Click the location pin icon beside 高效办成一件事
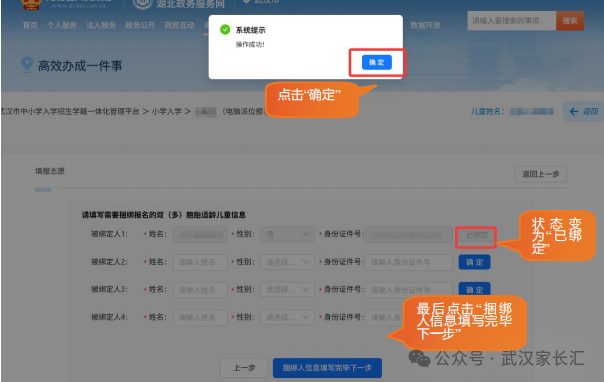Image resolution: width=604 pixels, height=382 pixels. pos(27,65)
